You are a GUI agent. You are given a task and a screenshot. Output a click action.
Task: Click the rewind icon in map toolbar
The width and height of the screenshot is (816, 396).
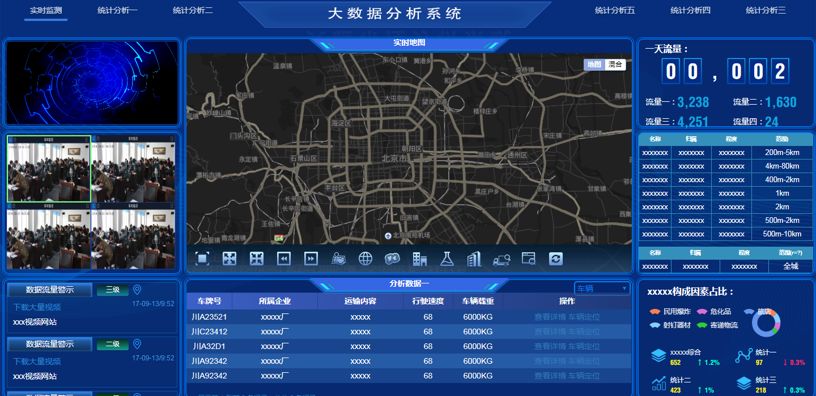(284, 259)
